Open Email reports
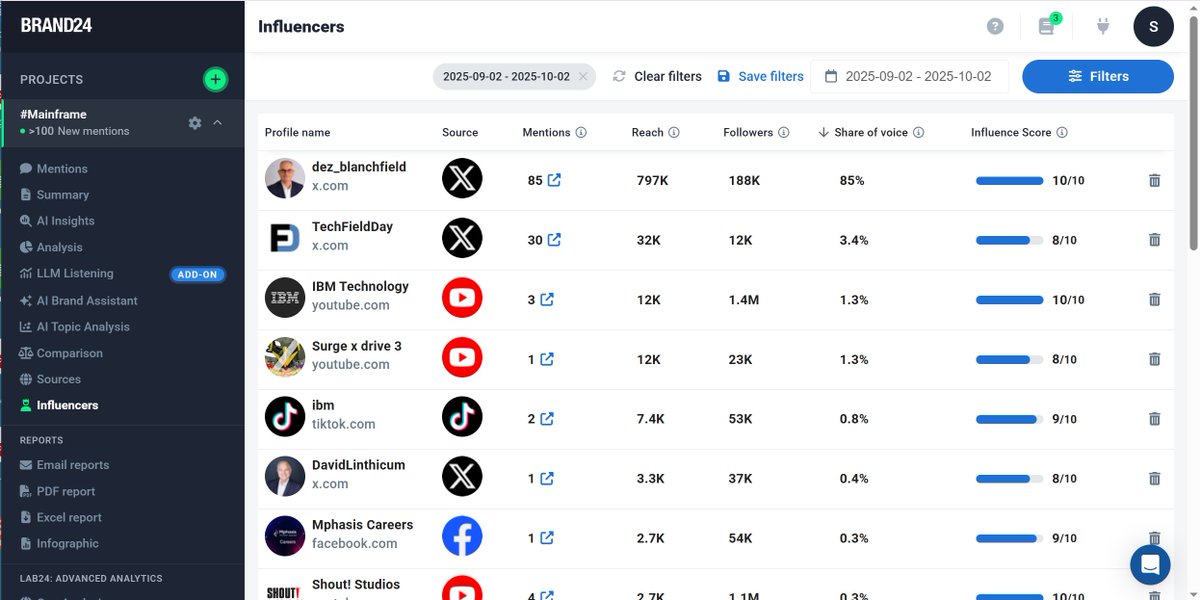 click(73, 465)
